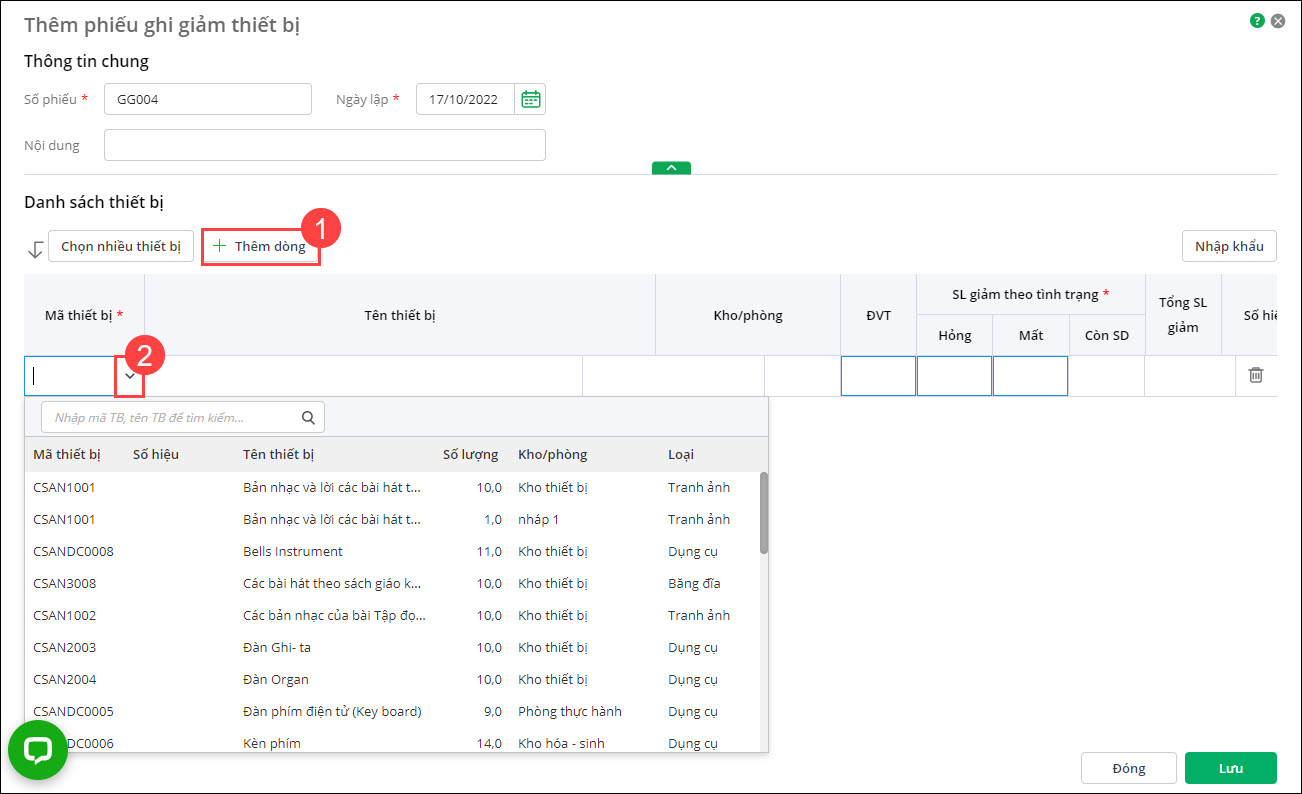This screenshot has height=794, width=1302.
Task: Click the Mất quantity cell
Action: pos(1030,376)
